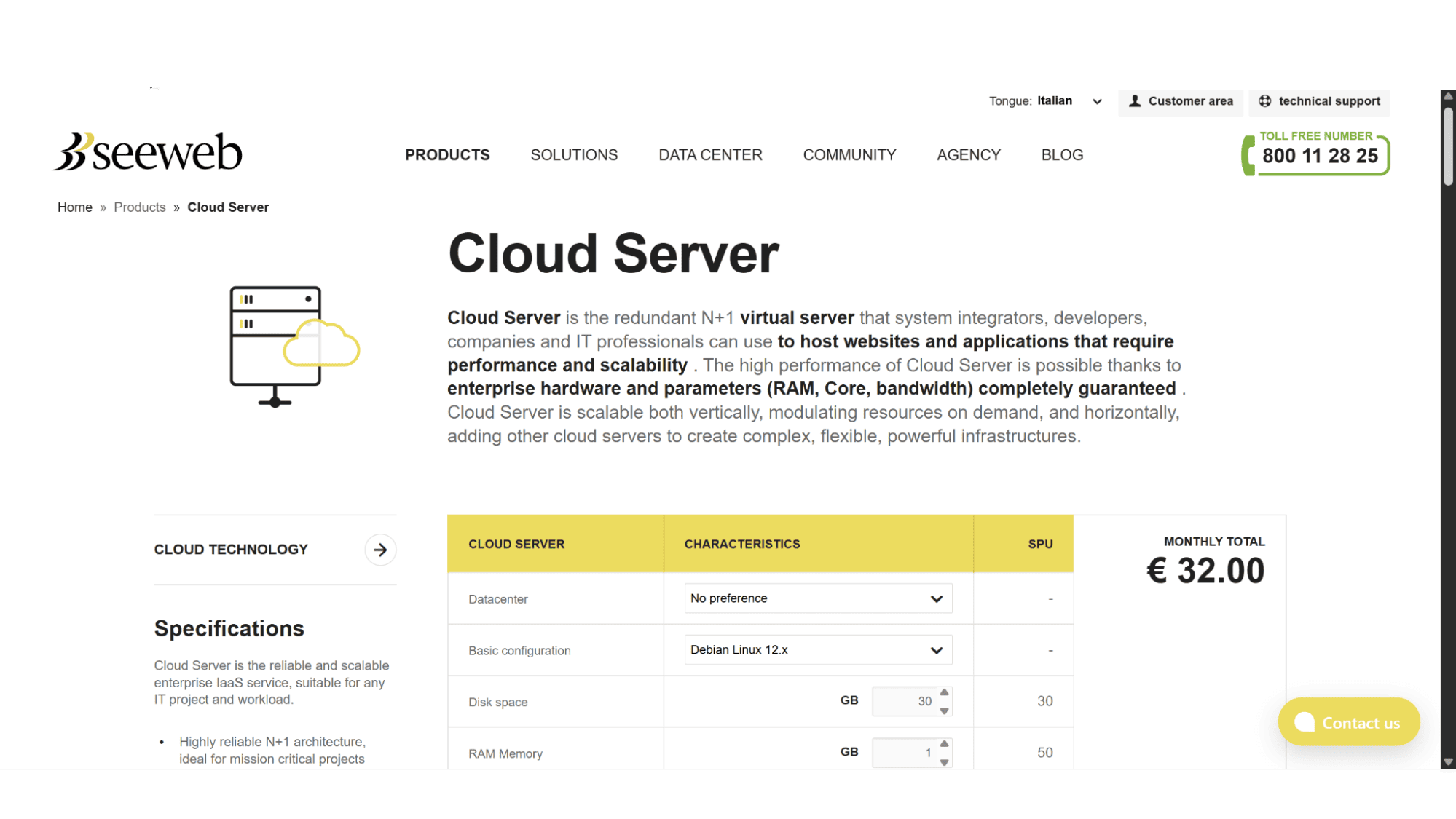Increase the RAM Memory value arrow
Image resolution: width=1456 pixels, height=819 pixels.
(944, 744)
